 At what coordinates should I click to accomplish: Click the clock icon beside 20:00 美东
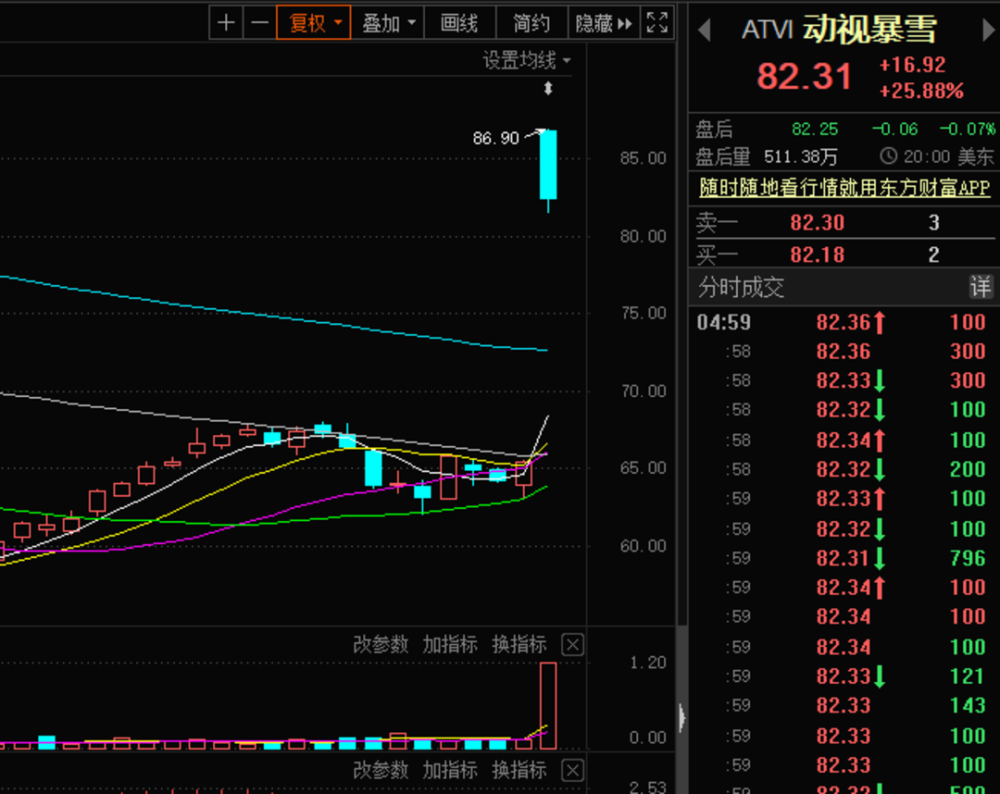click(888, 156)
